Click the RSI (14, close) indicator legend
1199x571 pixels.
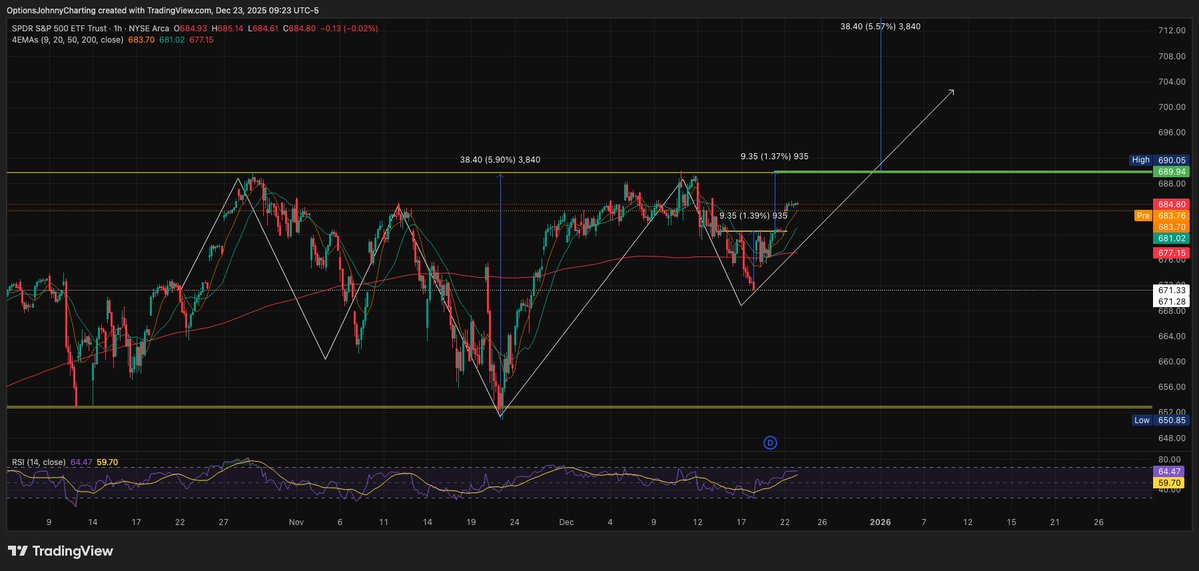tap(38, 462)
